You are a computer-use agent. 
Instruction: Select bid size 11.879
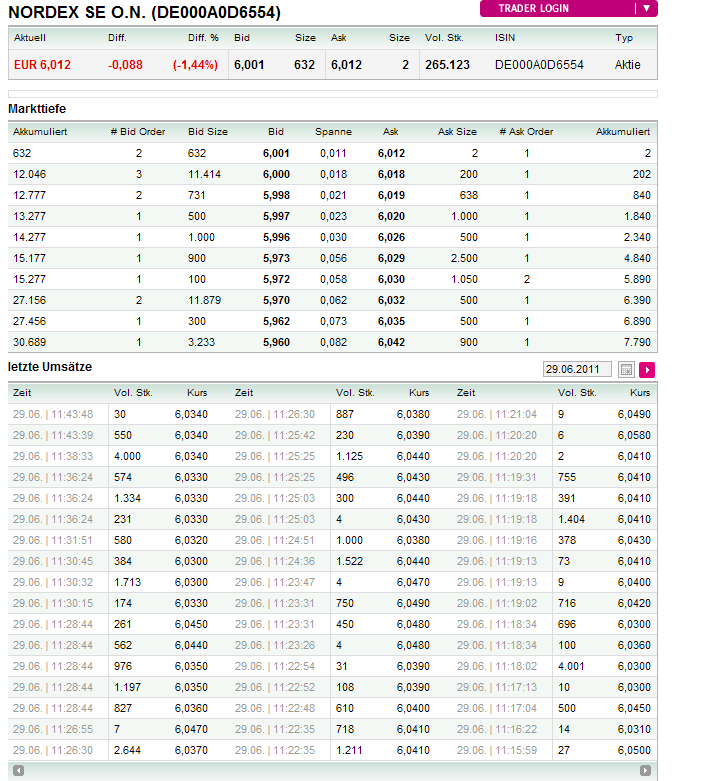click(204, 300)
